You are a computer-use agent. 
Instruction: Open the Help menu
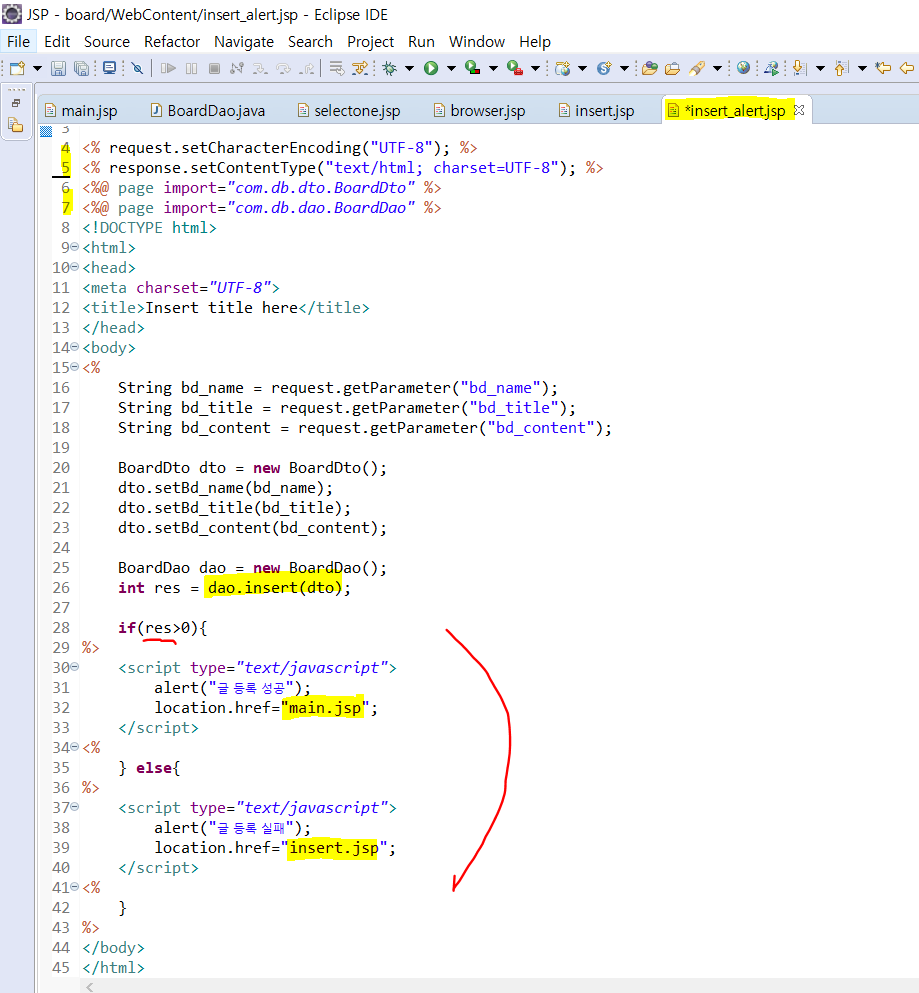[535, 42]
